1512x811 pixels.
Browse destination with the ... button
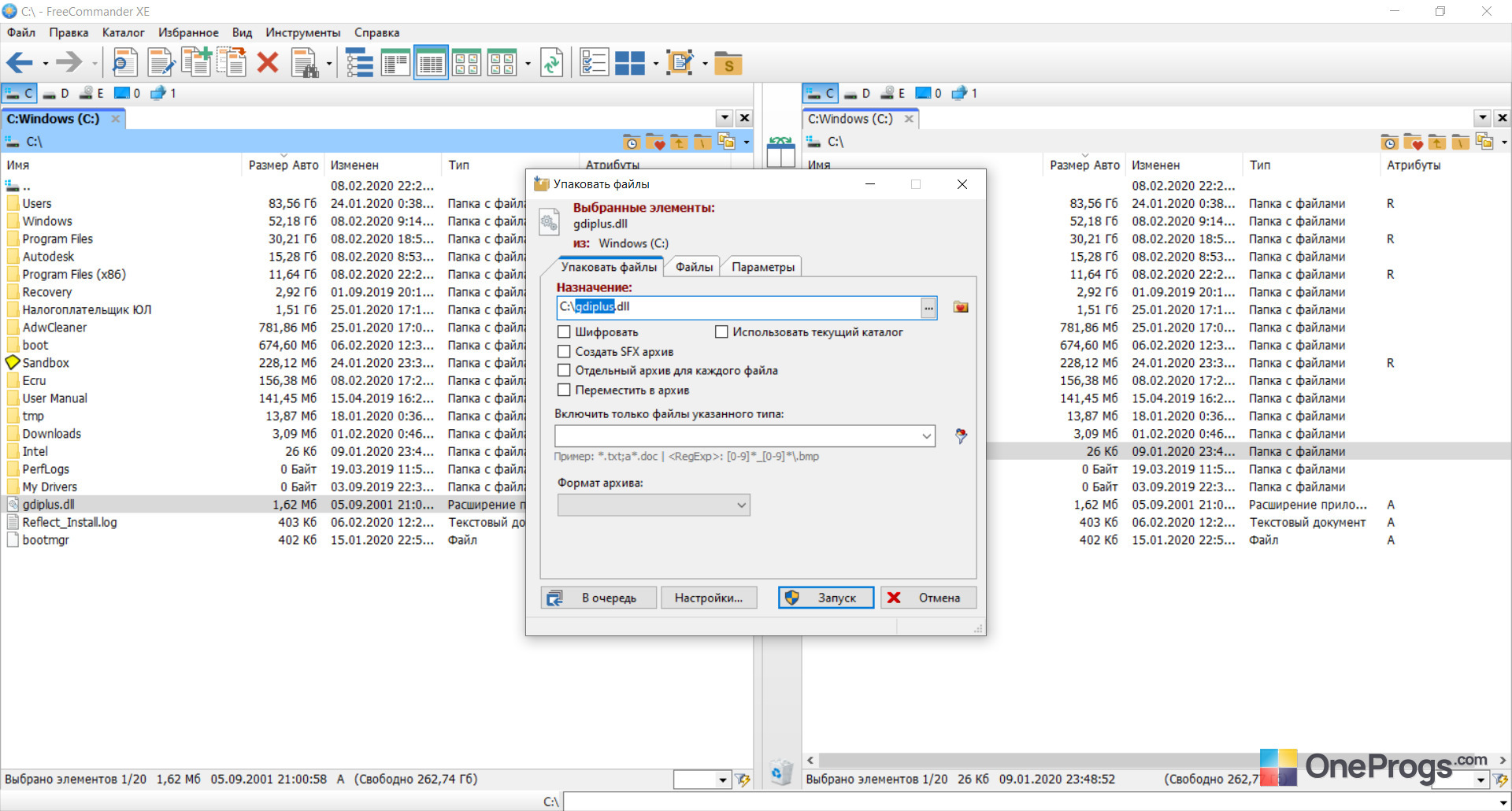tap(928, 307)
